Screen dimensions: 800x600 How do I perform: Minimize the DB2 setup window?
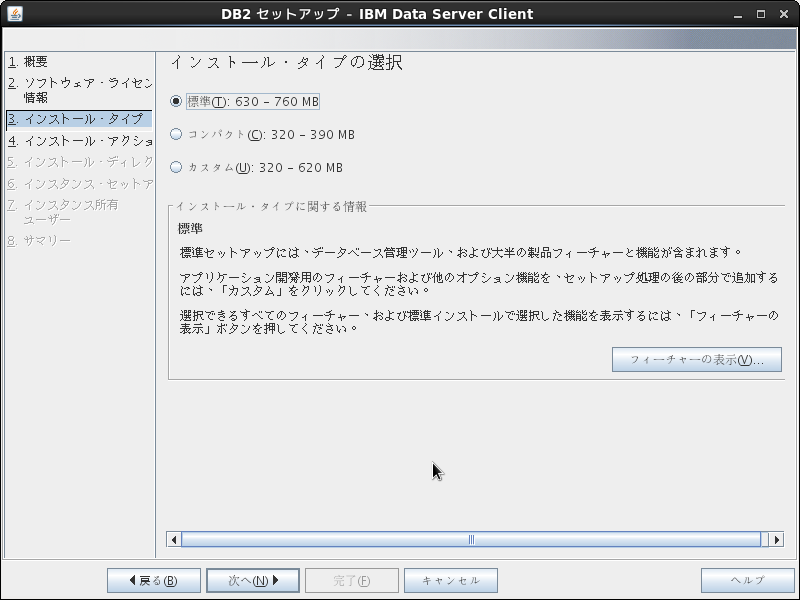[x=738, y=14]
